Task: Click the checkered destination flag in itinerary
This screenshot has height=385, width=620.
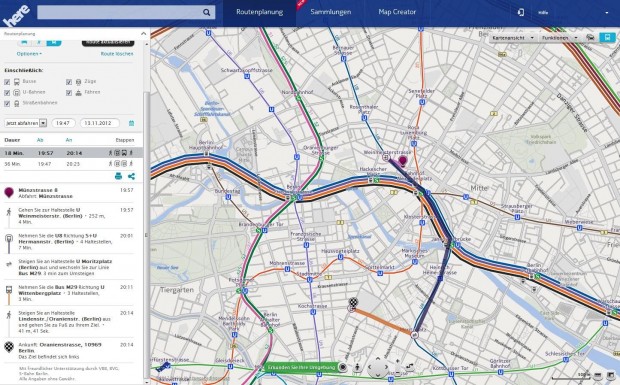Action: (x=9, y=347)
